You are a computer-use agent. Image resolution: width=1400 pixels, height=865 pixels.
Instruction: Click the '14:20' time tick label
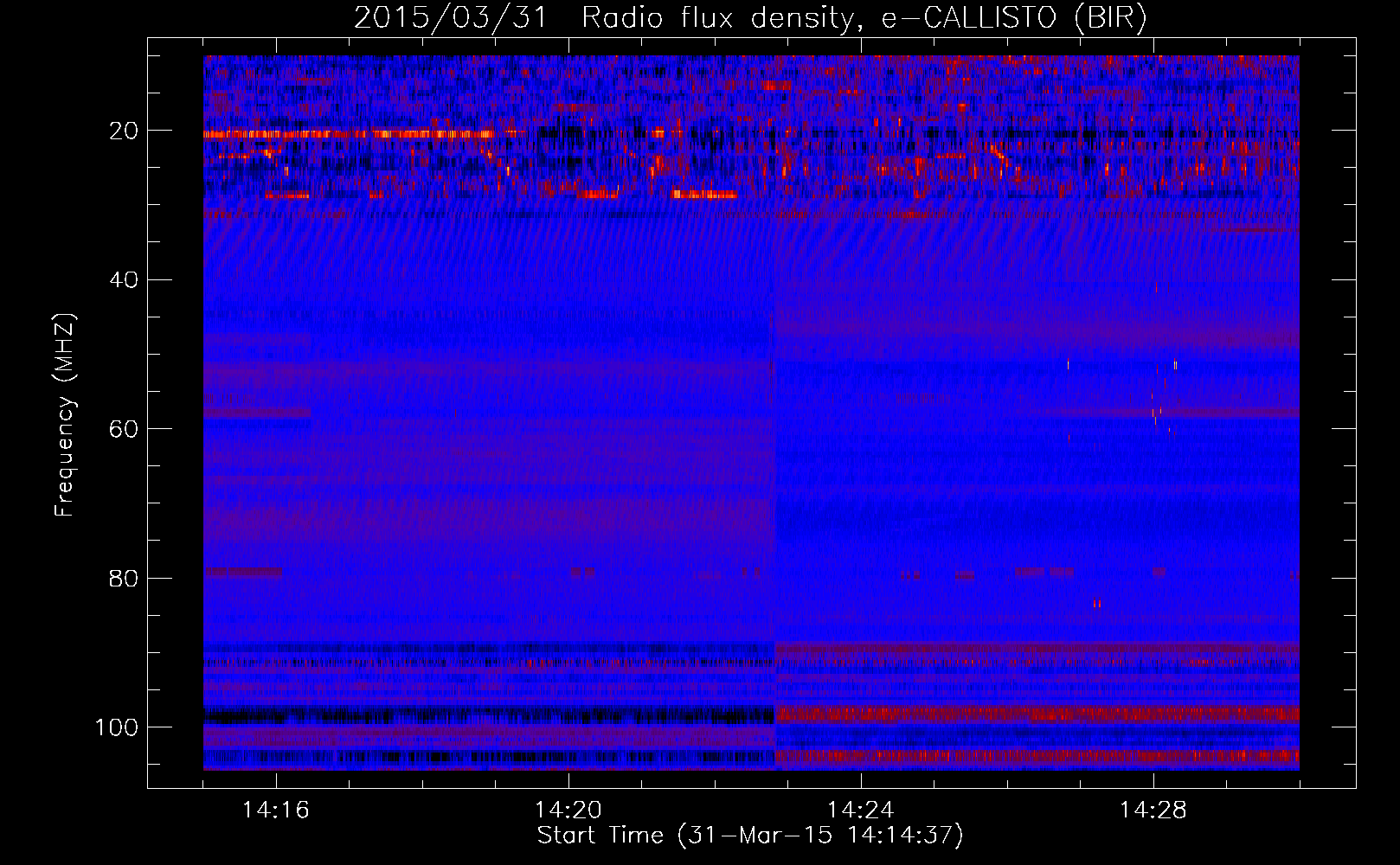click(x=568, y=811)
